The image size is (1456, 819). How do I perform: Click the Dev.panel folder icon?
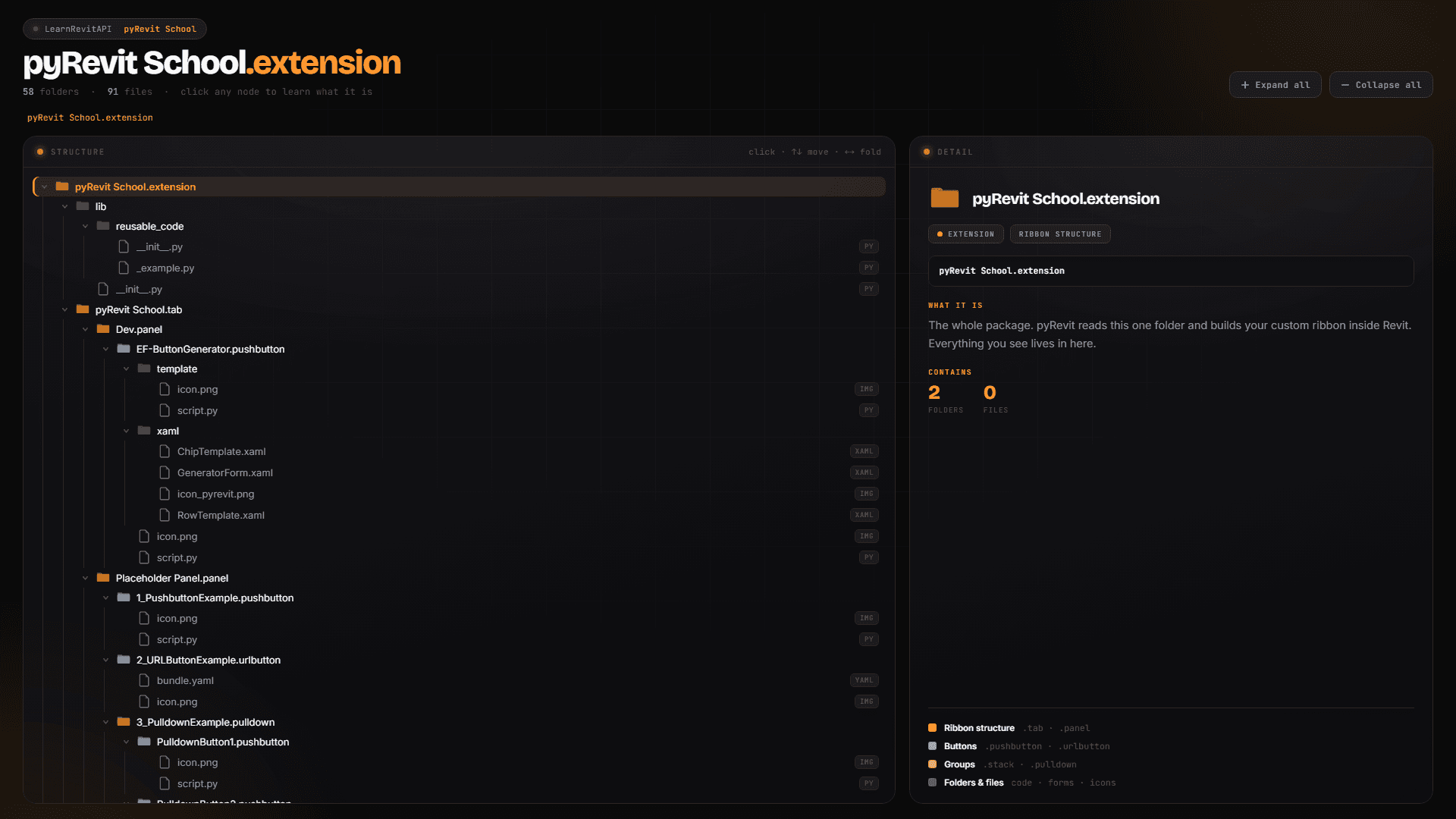click(x=103, y=328)
